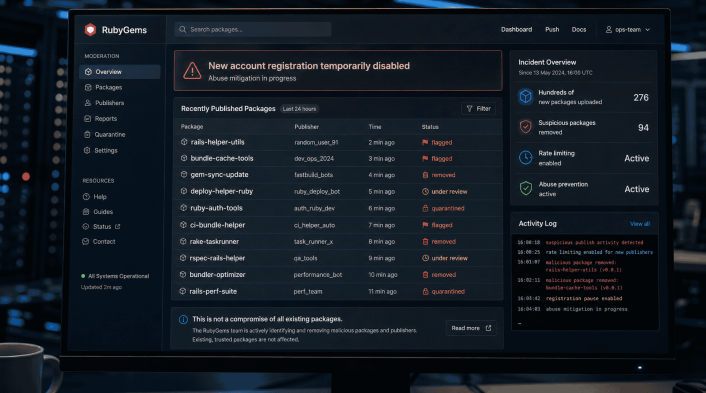Screen dimensions: 706x393
Task: Click publisher random_user_91
Action: [x=316, y=142]
